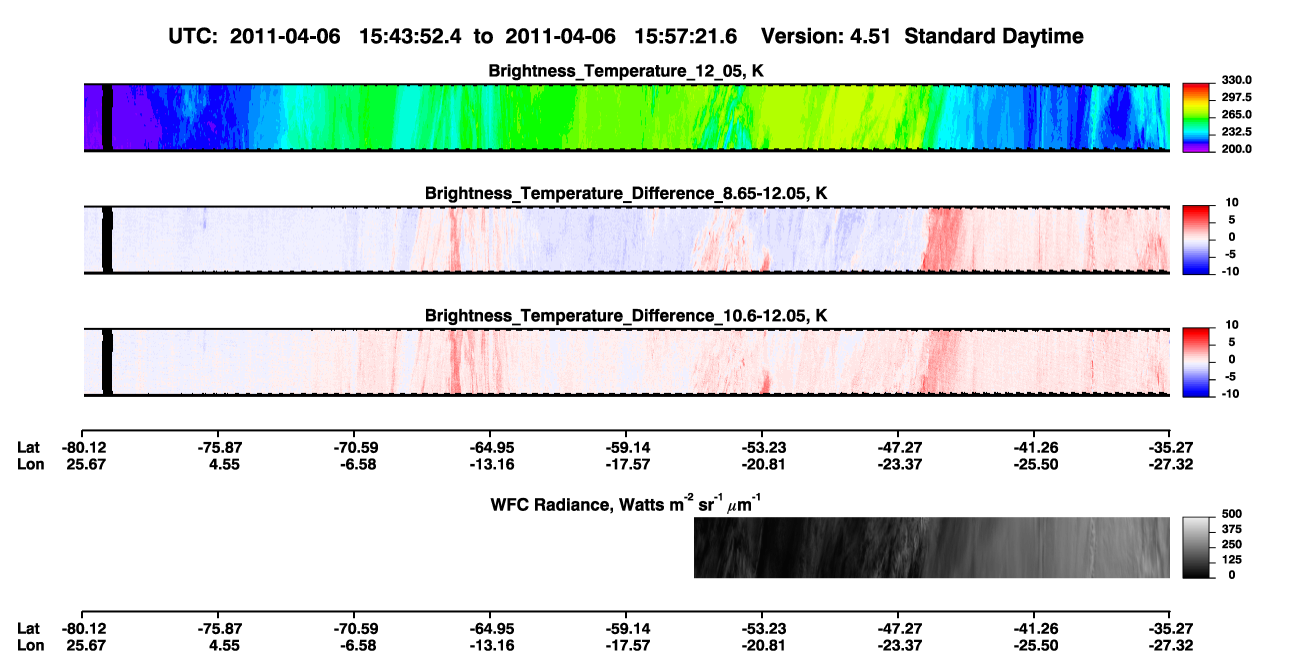The image size is (1300, 667).
Task: Click 'Lat' label on axis under WFC Radiance strip
Action: [x=29, y=629]
